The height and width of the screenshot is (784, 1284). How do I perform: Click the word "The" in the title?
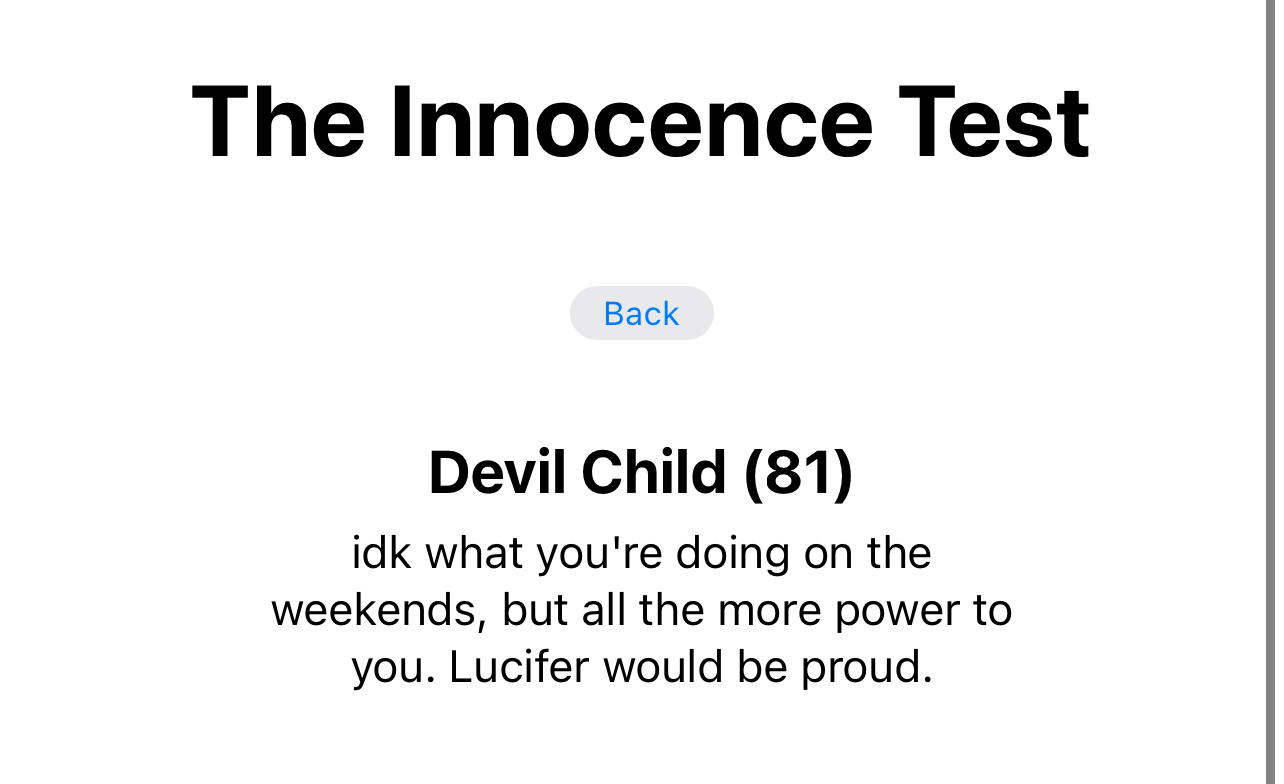pos(279,123)
